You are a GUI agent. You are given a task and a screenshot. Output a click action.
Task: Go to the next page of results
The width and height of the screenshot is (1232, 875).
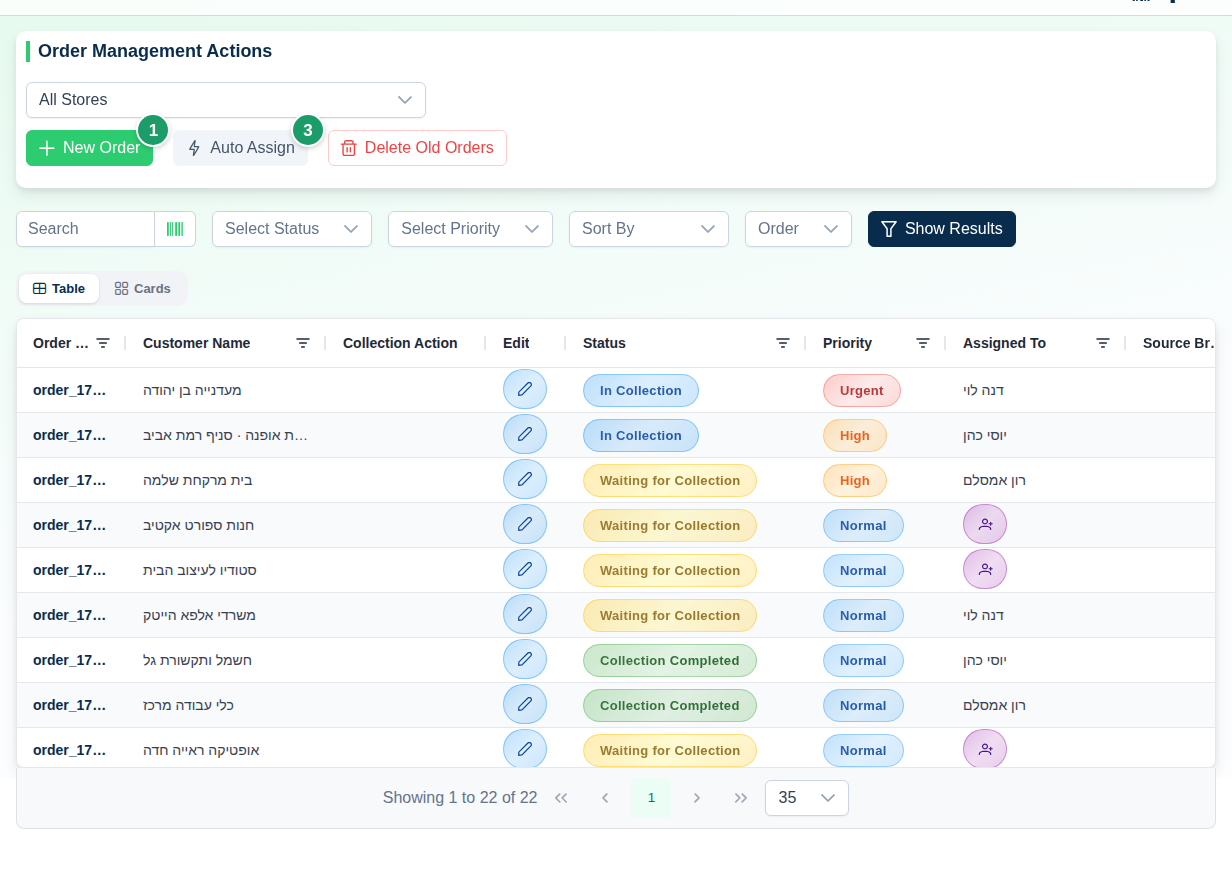(697, 798)
